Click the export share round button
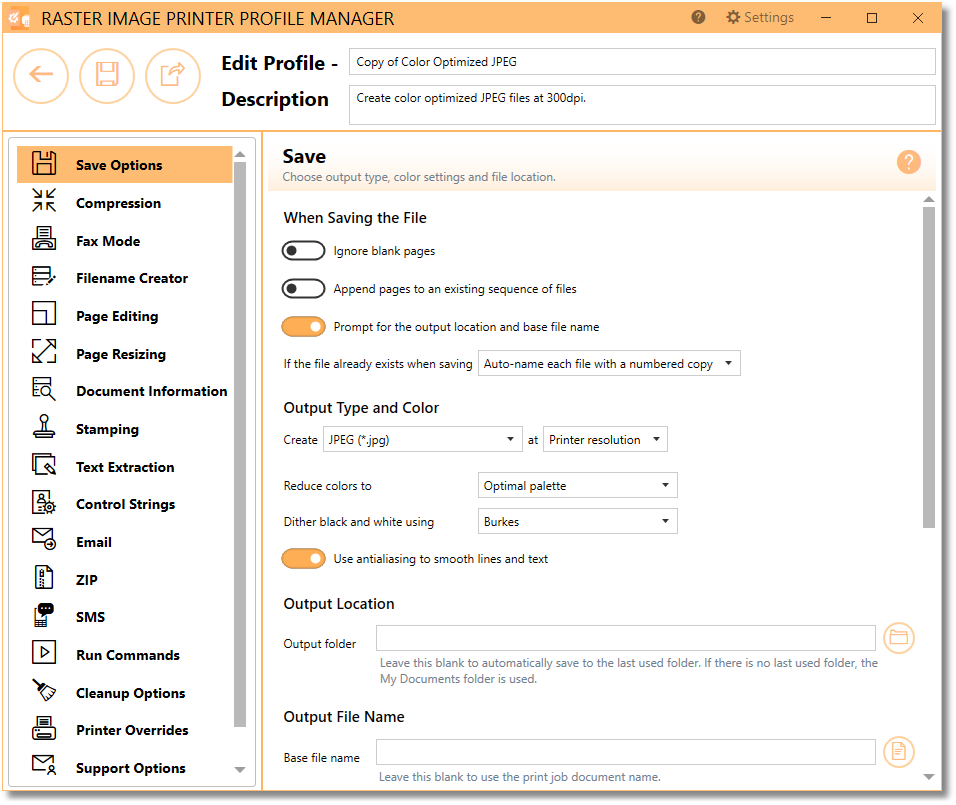The width and height of the screenshot is (956, 805). (173, 76)
